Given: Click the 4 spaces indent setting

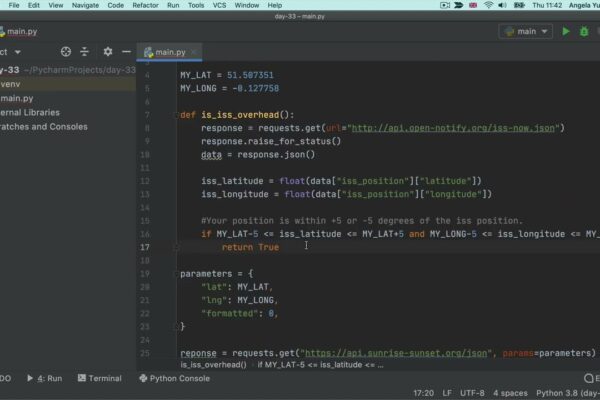Looking at the screenshot, I should pyautogui.click(x=510, y=393).
